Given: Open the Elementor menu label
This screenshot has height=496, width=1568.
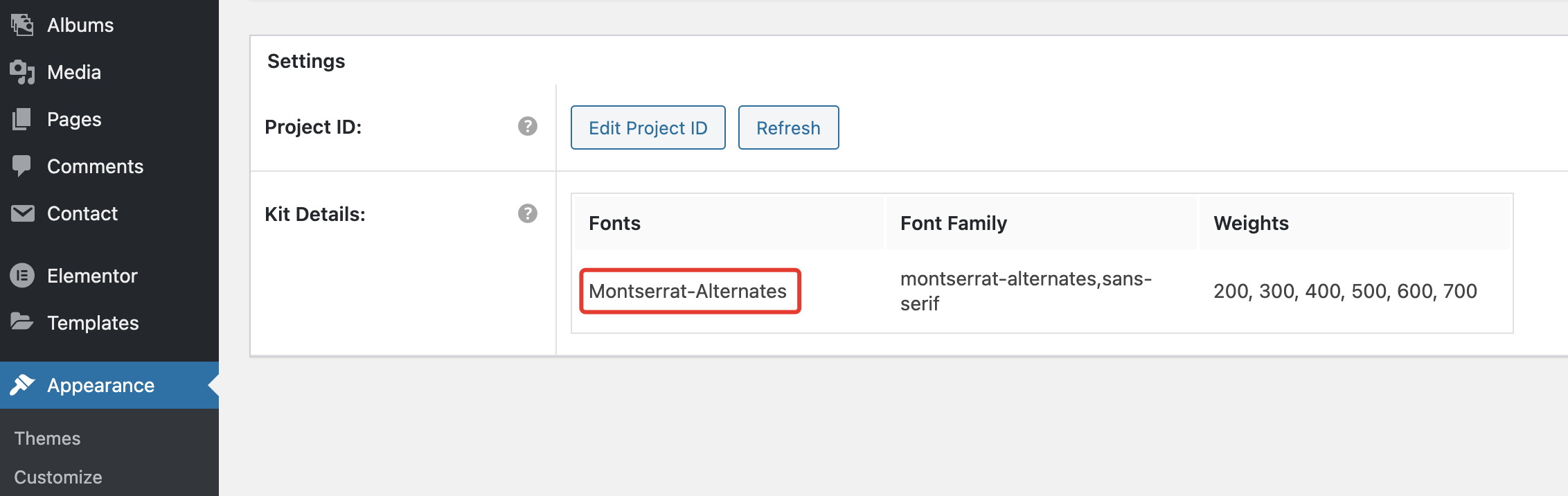Looking at the screenshot, I should point(92,276).
